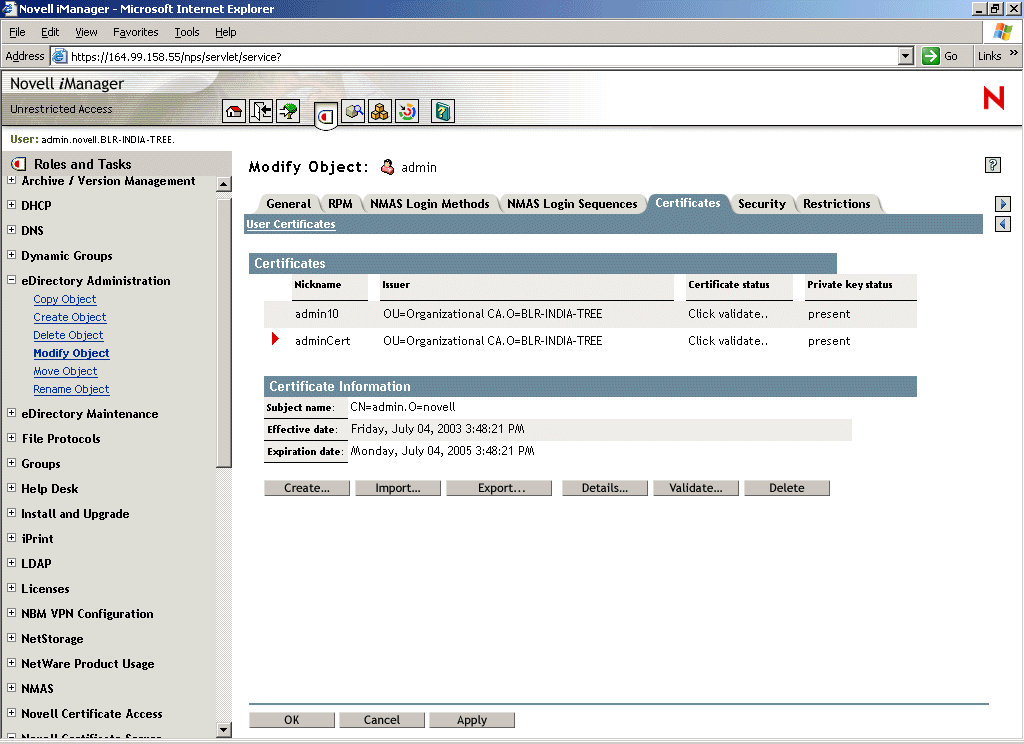1024x744 pixels.
Task: Expand the NMAS role
Action: (11, 688)
